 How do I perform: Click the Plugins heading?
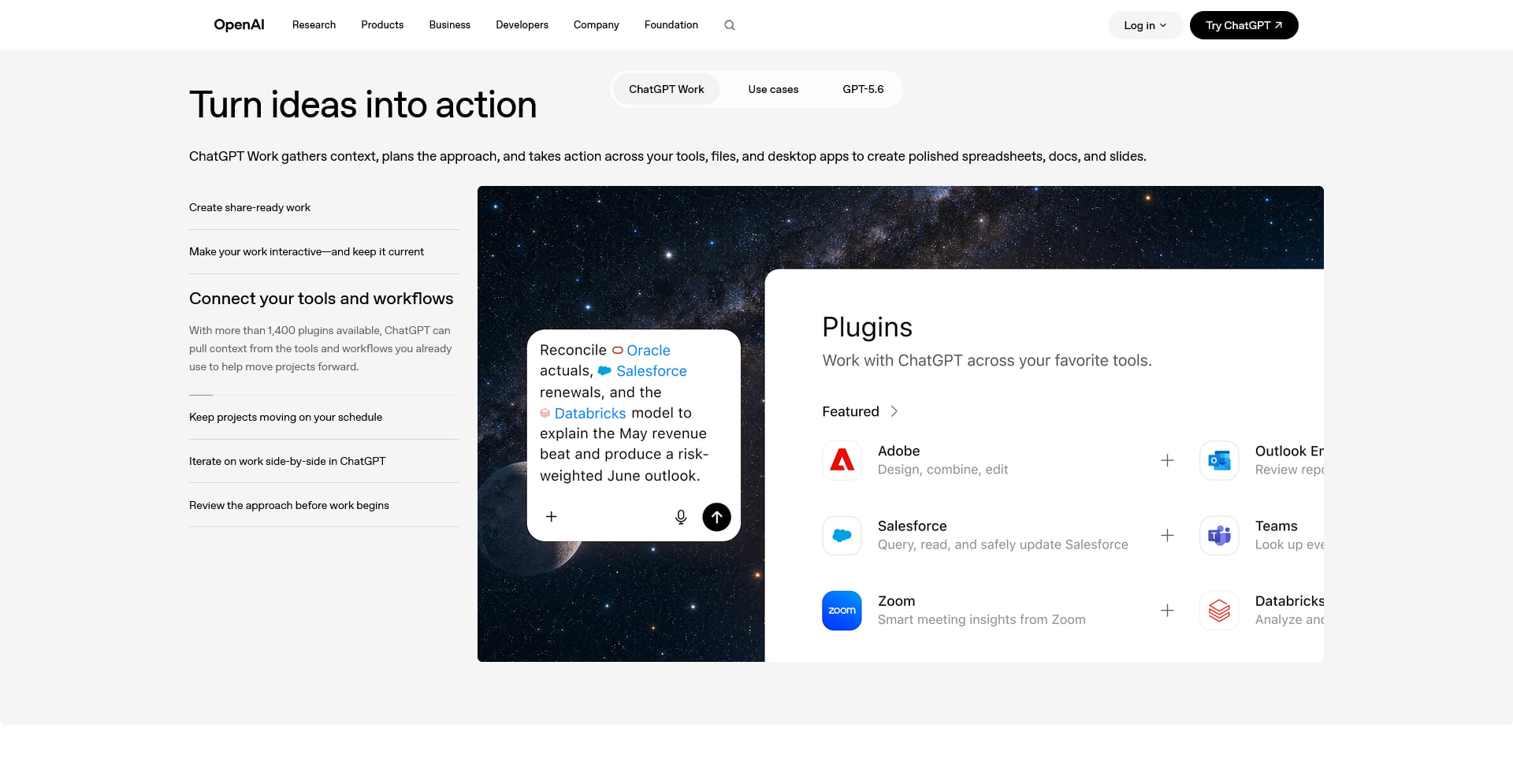[867, 327]
